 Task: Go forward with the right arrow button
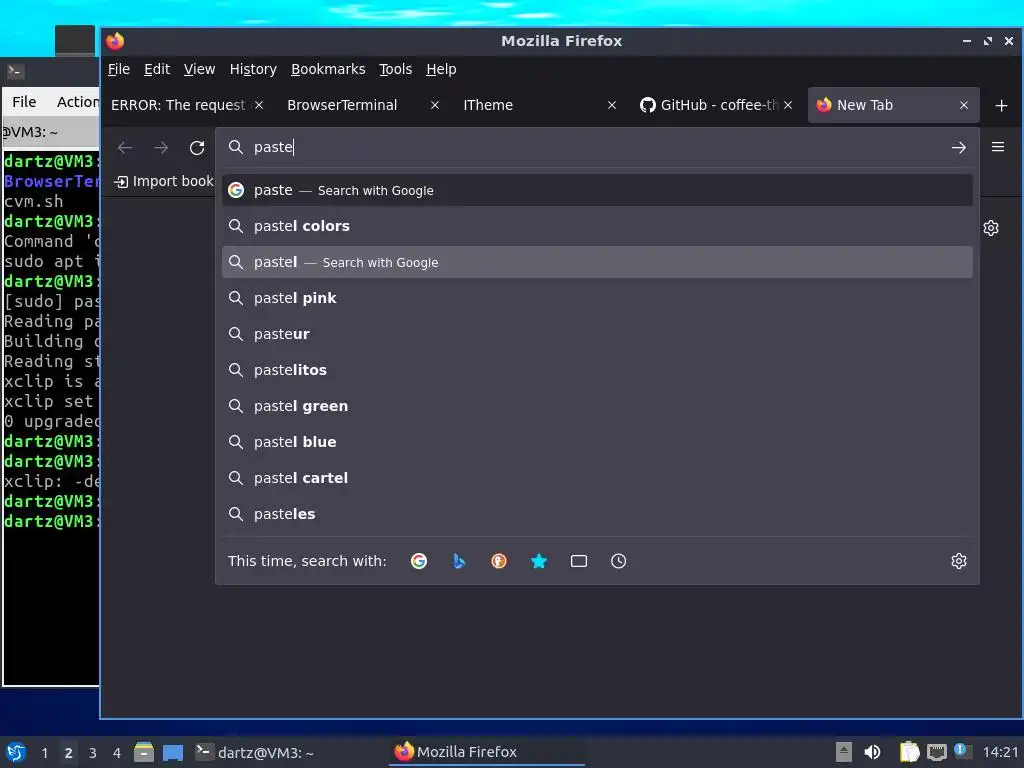[161, 148]
